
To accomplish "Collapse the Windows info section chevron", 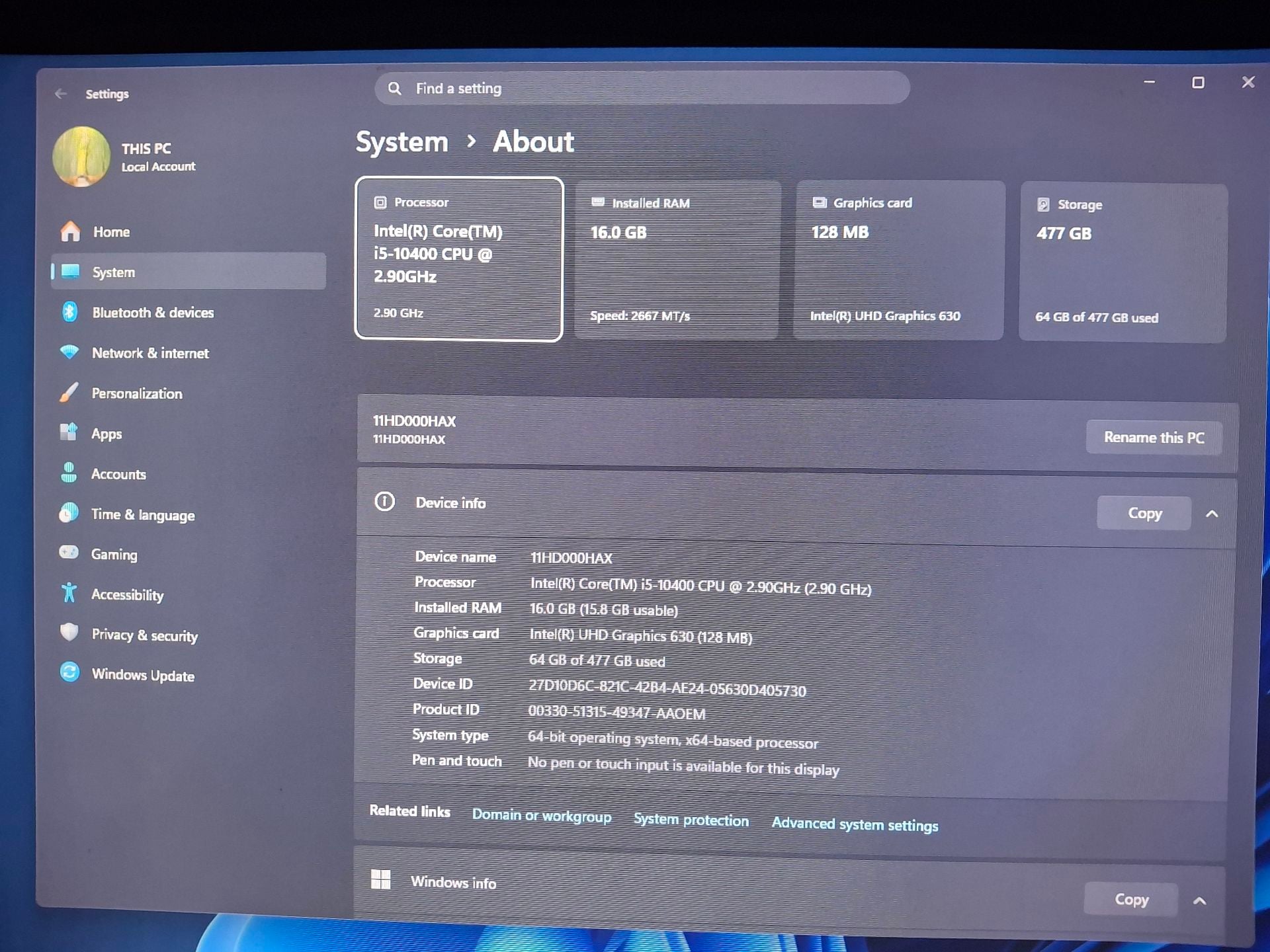I will pyautogui.click(x=1200, y=900).
